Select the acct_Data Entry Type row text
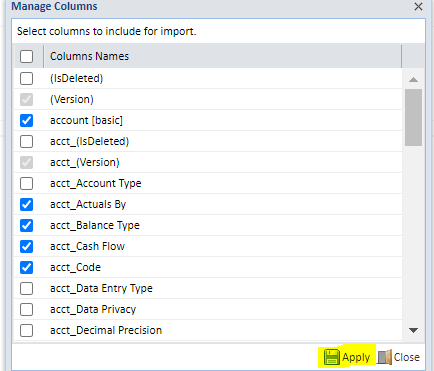Image resolution: width=434 pixels, height=371 pixels. (x=101, y=288)
